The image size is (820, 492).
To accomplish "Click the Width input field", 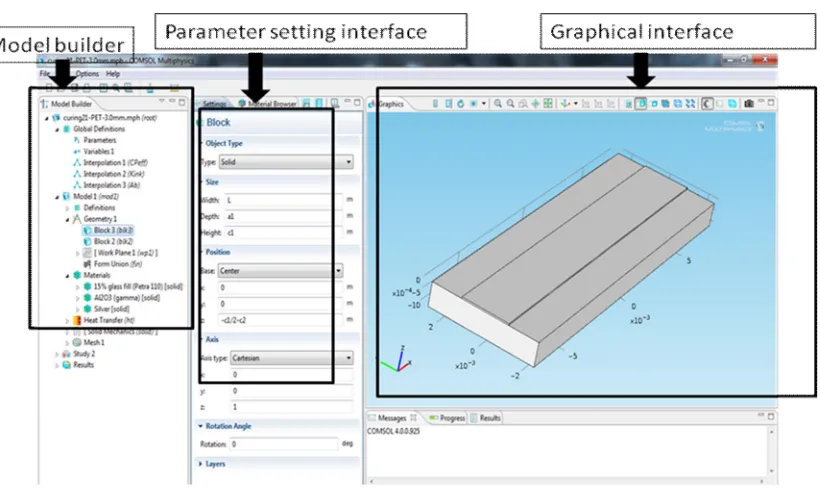I will point(284,200).
